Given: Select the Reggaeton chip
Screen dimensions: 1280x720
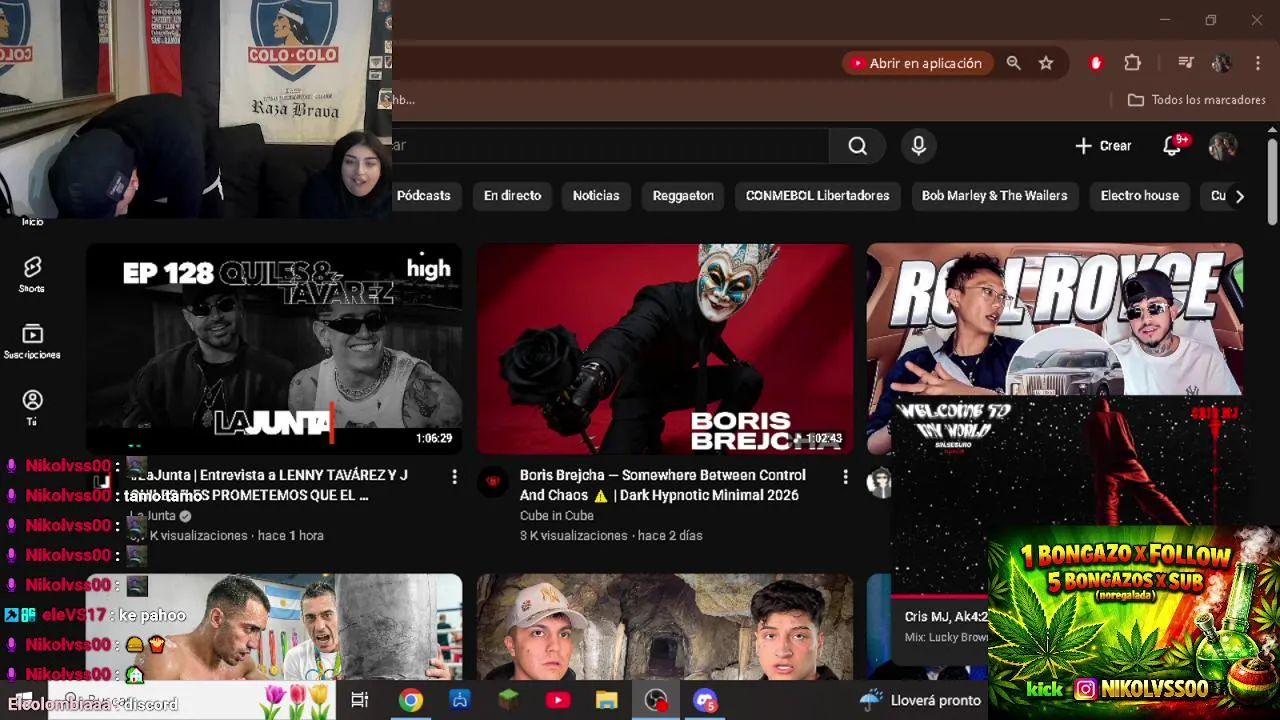Looking at the screenshot, I should 683,196.
